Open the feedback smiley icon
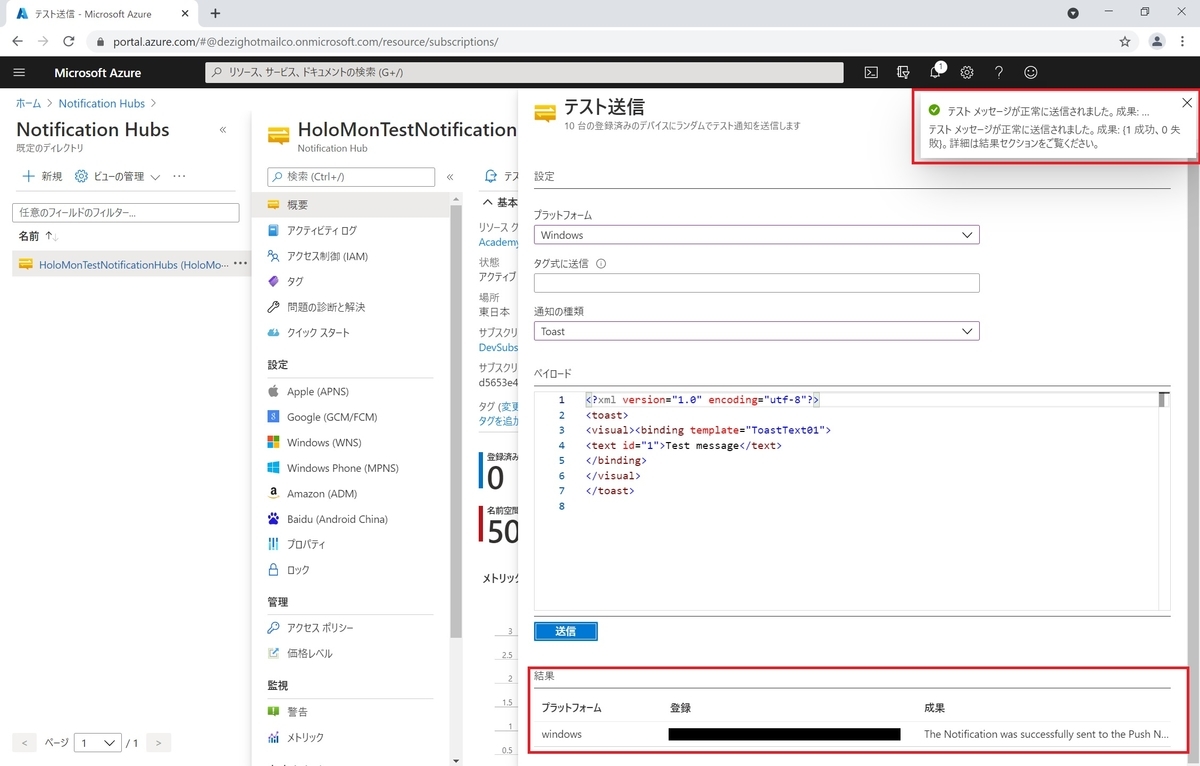 pyautogui.click(x=1031, y=72)
